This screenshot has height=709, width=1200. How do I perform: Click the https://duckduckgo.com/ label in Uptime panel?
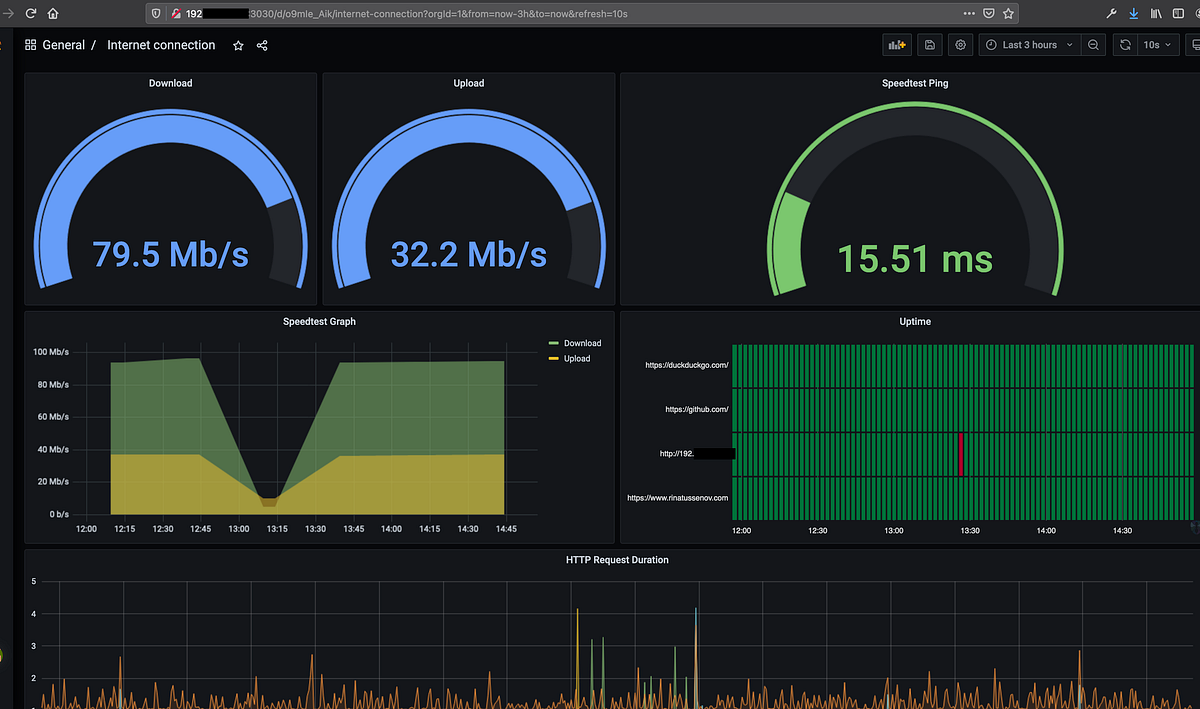click(x=686, y=365)
